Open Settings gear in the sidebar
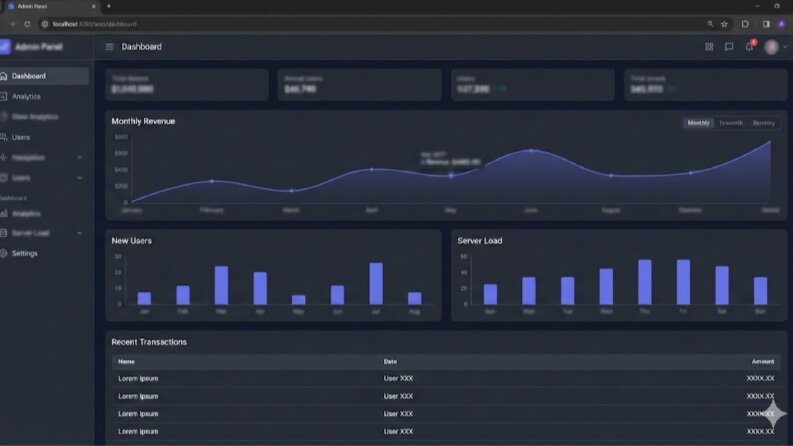The height and width of the screenshot is (446, 793). (20, 253)
